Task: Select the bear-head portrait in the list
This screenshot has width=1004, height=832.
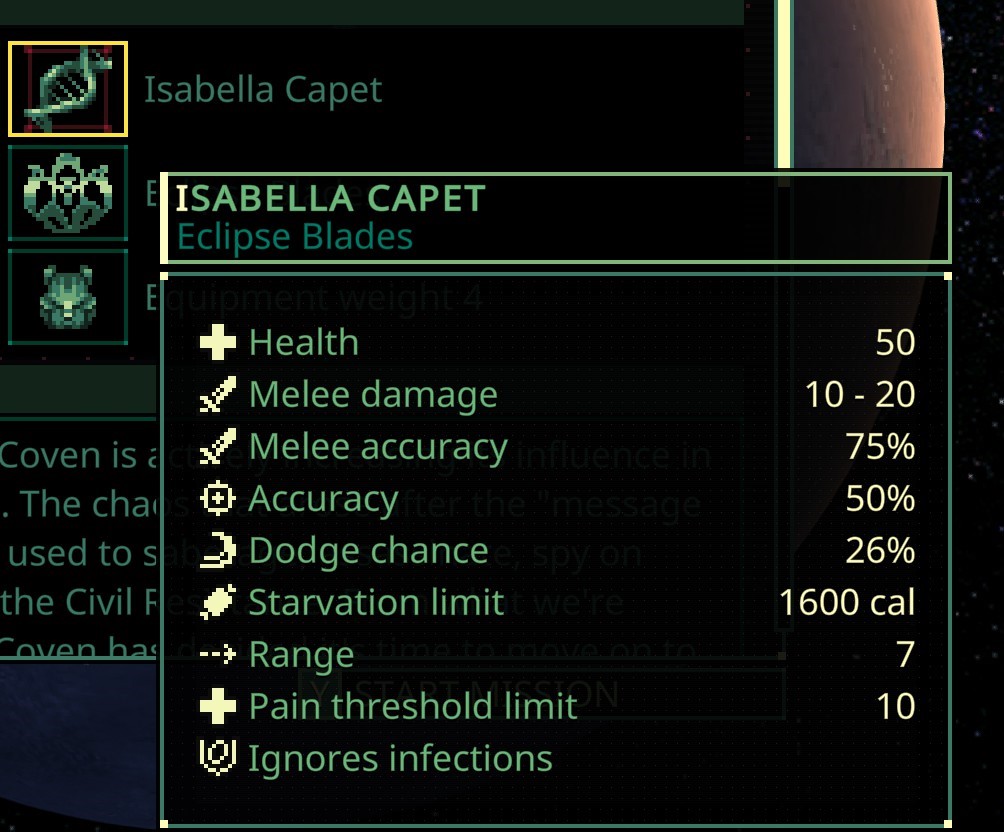Action: tap(68, 296)
